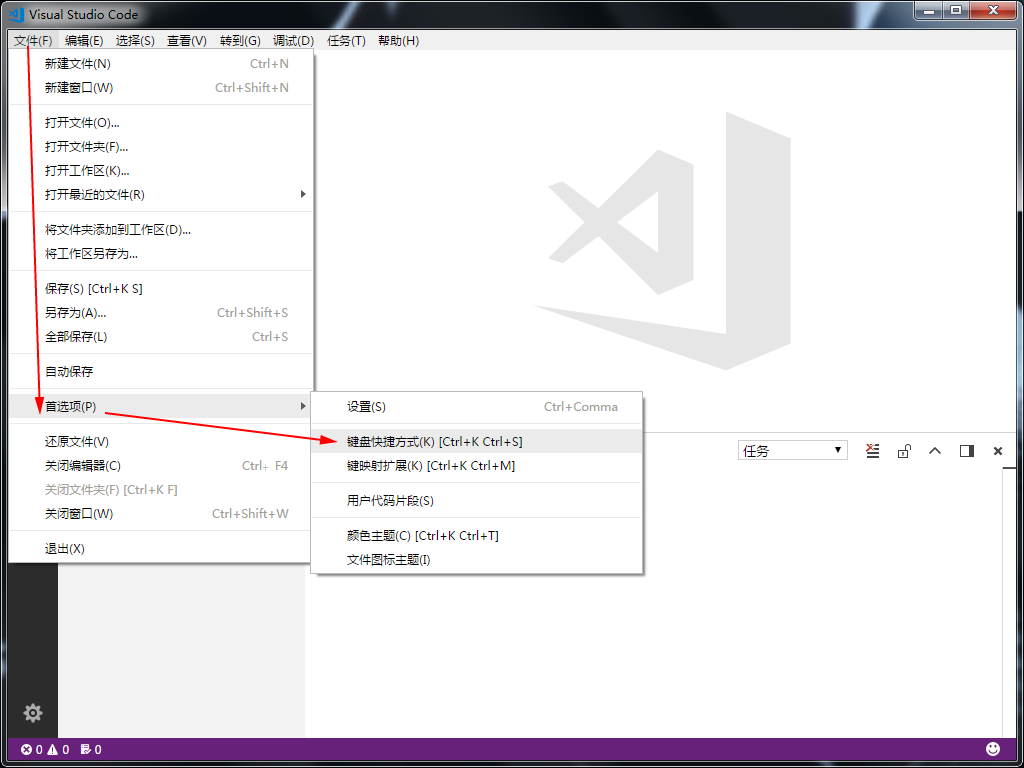Screen dimensions: 1024x768
Task: Click the output panel vertical scrollbar
Action: 1010,602
